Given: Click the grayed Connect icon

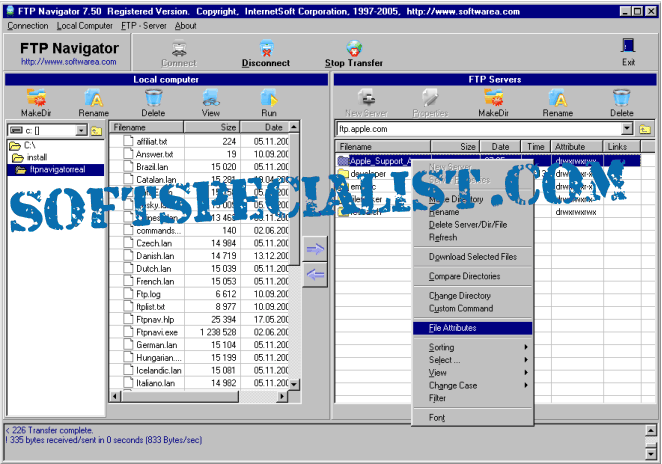Looking at the screenshot, I should (179, 48).
